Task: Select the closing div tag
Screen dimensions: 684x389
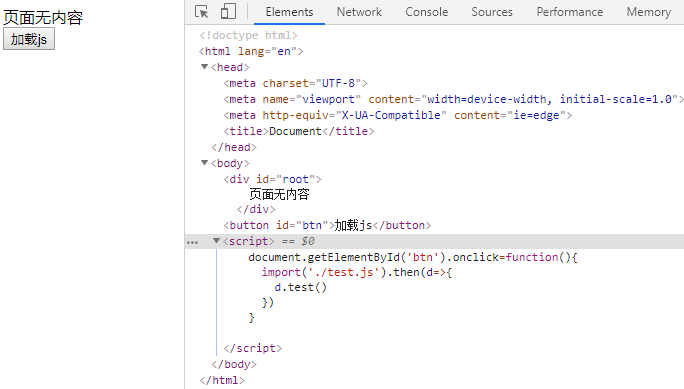Action: (x=256, y=209)
